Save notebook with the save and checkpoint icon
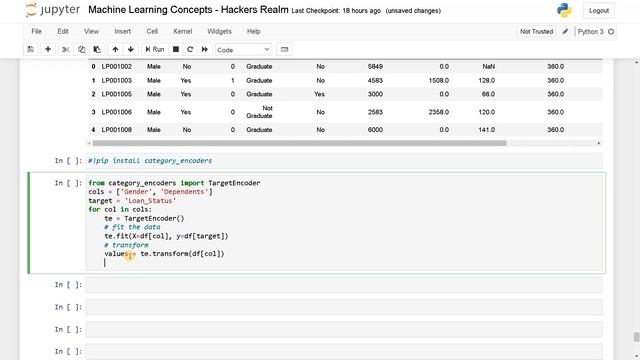The height and width of the screenshot is (360, 640). click(x=31, y=49)
